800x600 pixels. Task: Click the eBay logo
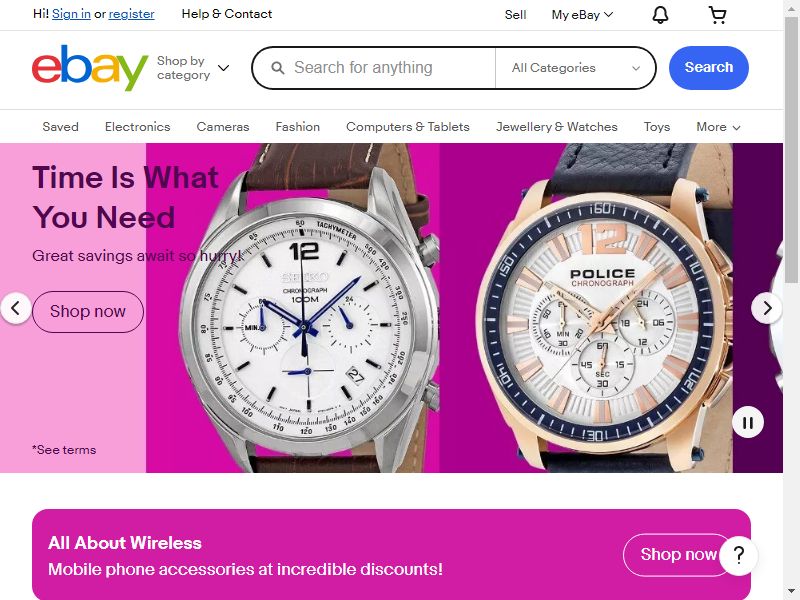[90, 68]
